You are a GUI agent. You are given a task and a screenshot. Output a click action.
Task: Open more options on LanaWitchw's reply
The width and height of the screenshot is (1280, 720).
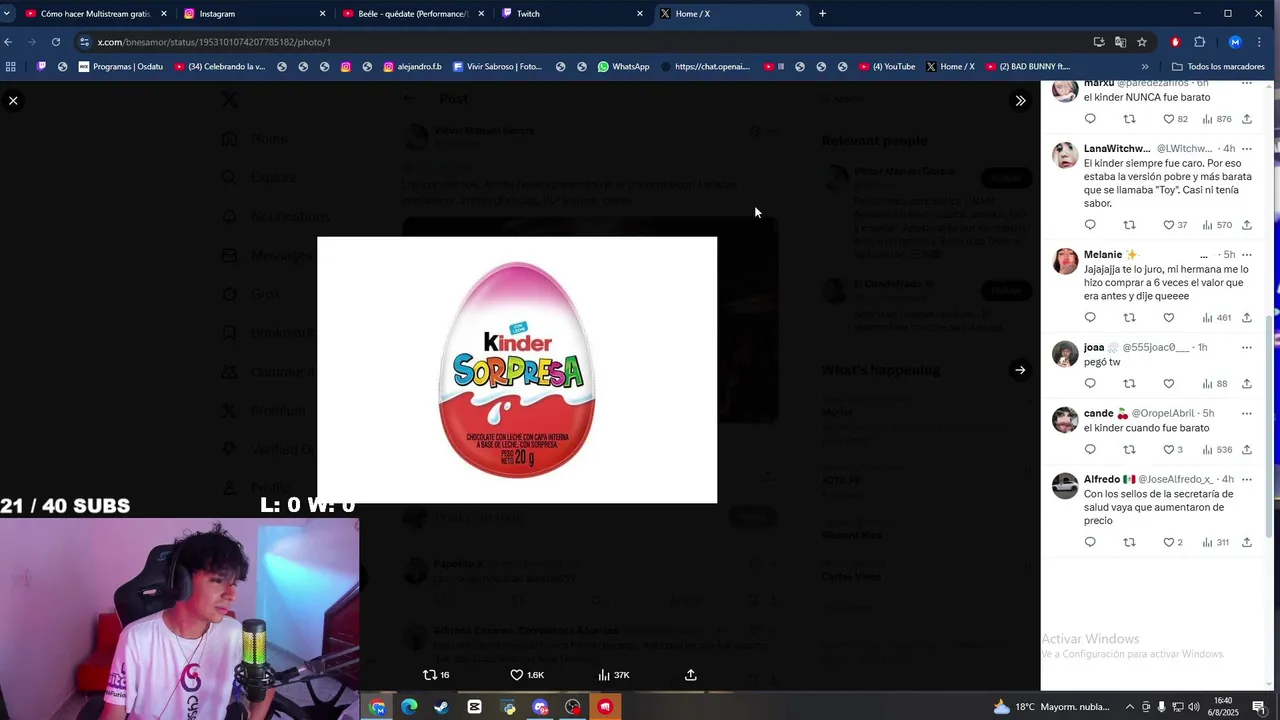tap(1247, 149)
